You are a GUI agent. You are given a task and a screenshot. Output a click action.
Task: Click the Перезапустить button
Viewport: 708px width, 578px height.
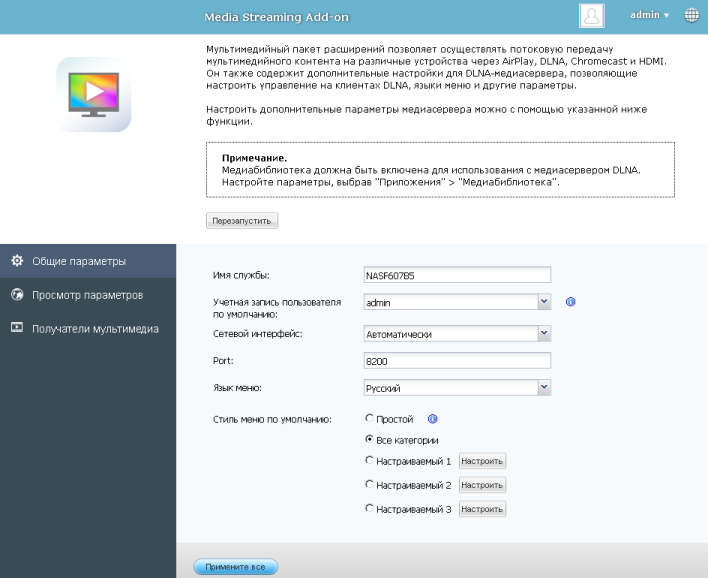pyautogui.click(x=242, y=221)
